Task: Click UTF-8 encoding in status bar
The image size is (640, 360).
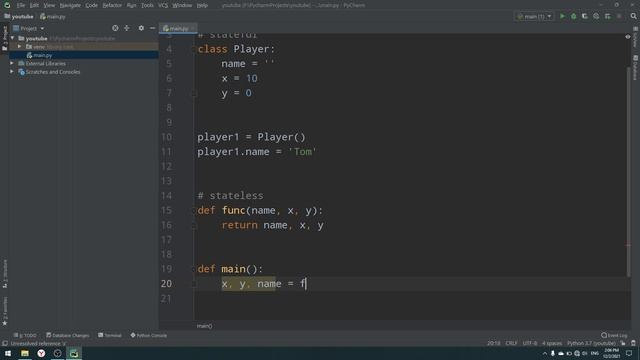Action: pyautogui.click(x=530, y=344)
